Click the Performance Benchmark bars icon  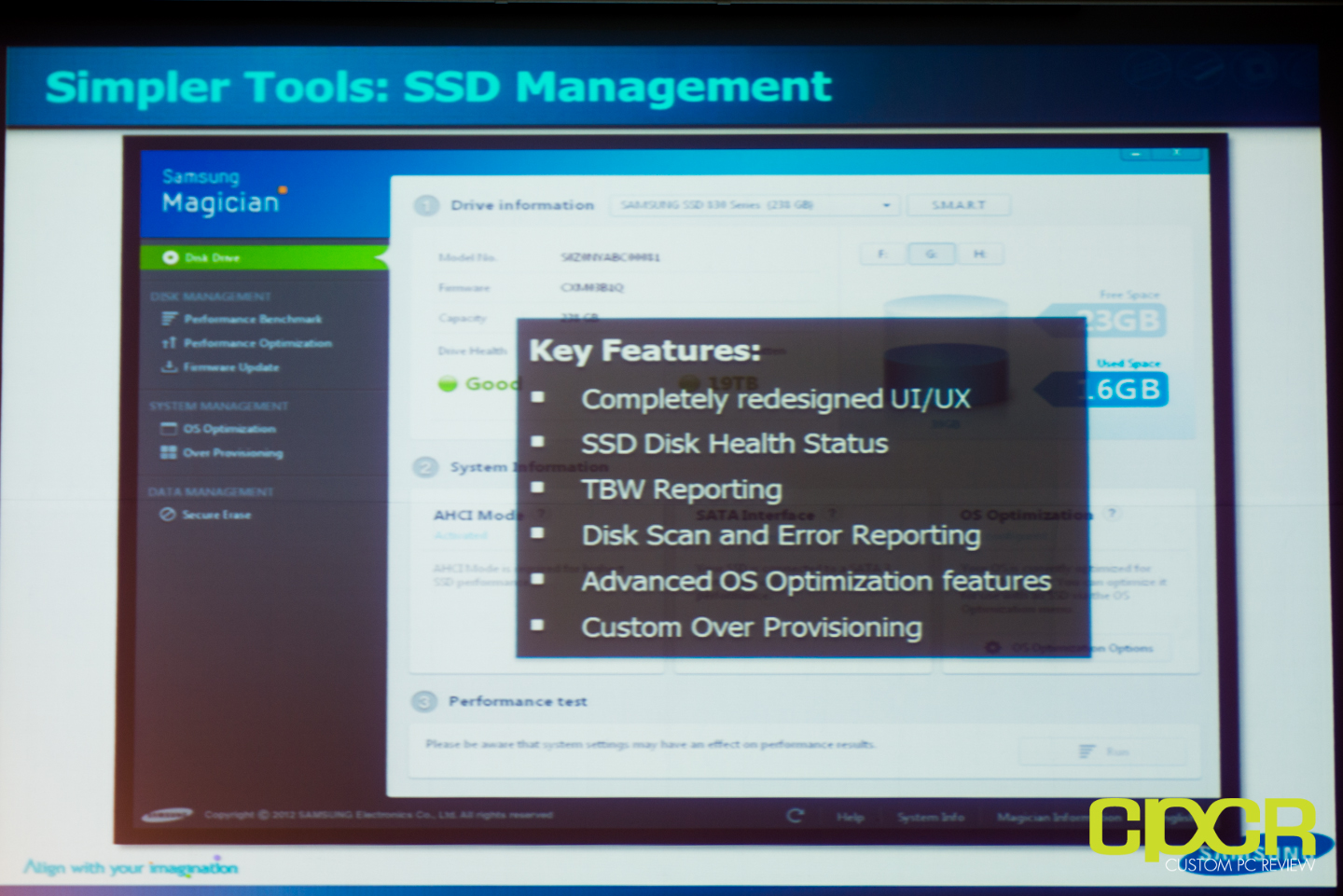coord(169,319)
